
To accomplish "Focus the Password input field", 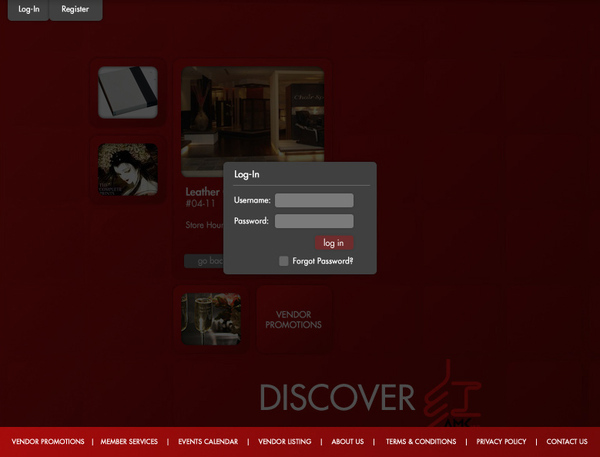I will (314, 221).
